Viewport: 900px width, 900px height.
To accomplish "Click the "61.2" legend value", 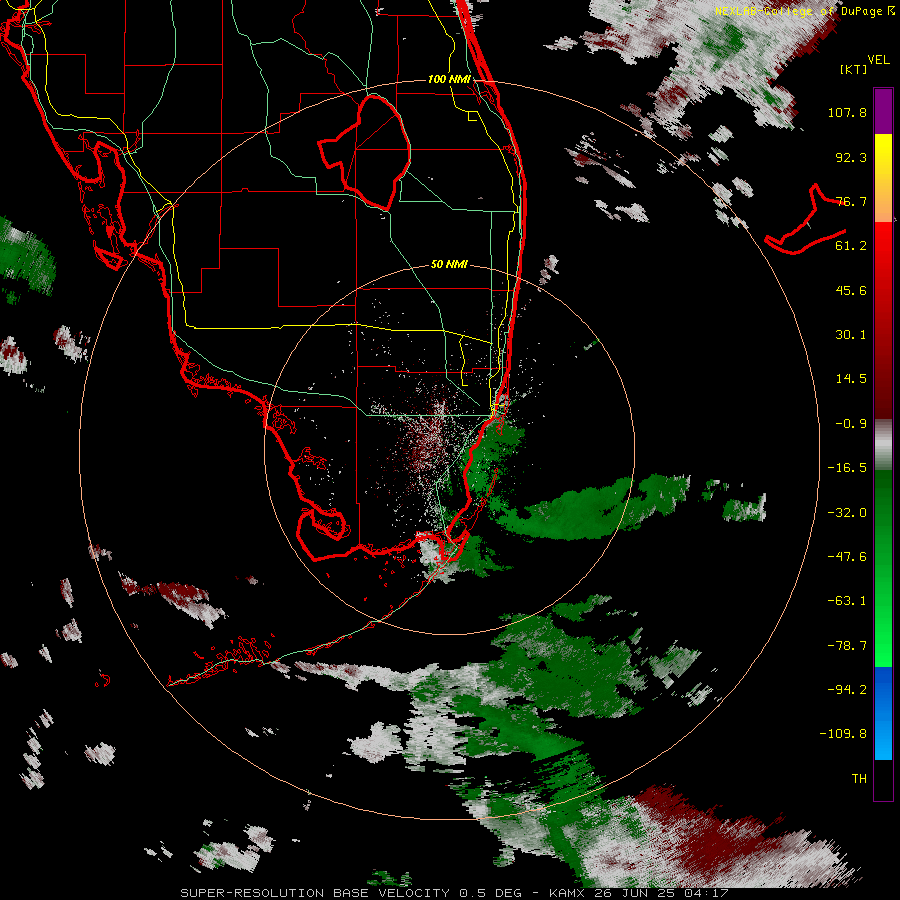I will (851, 246).
